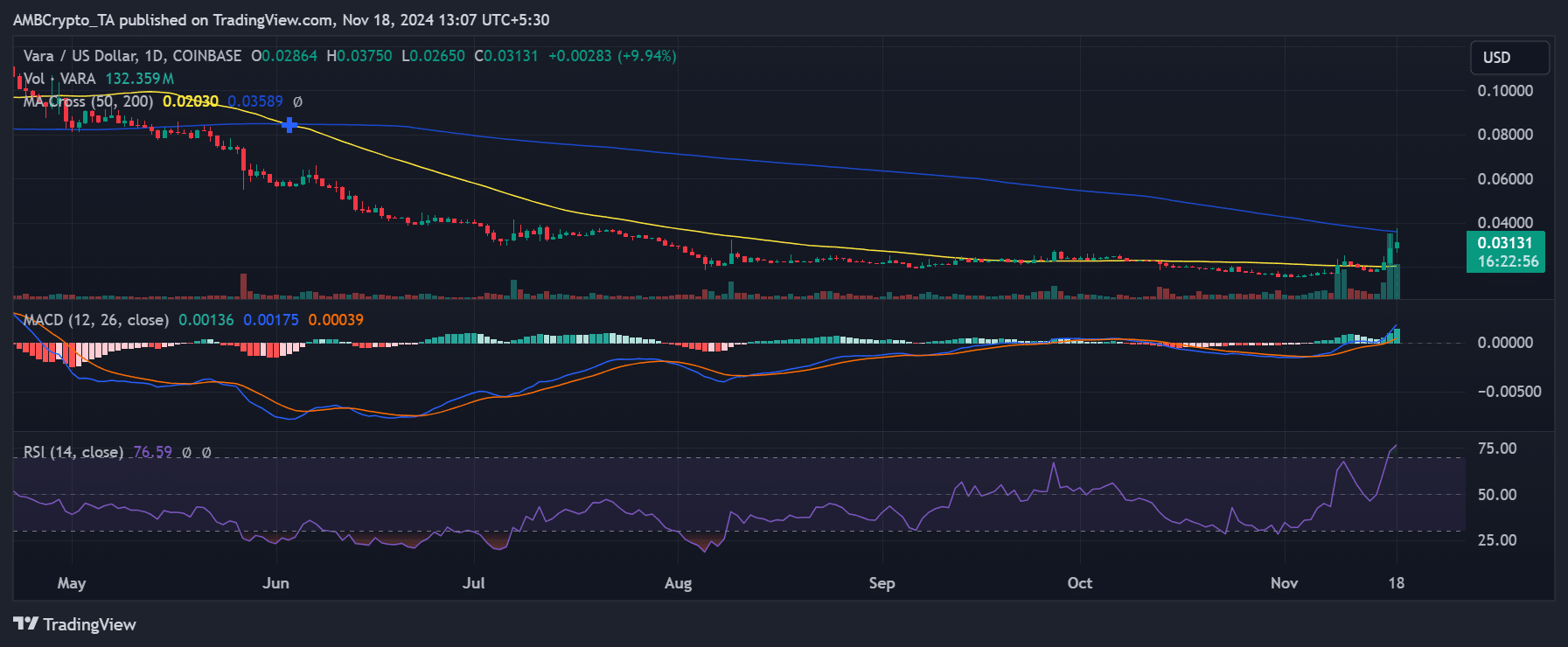Click the open price O0.02864

[284, 56]
